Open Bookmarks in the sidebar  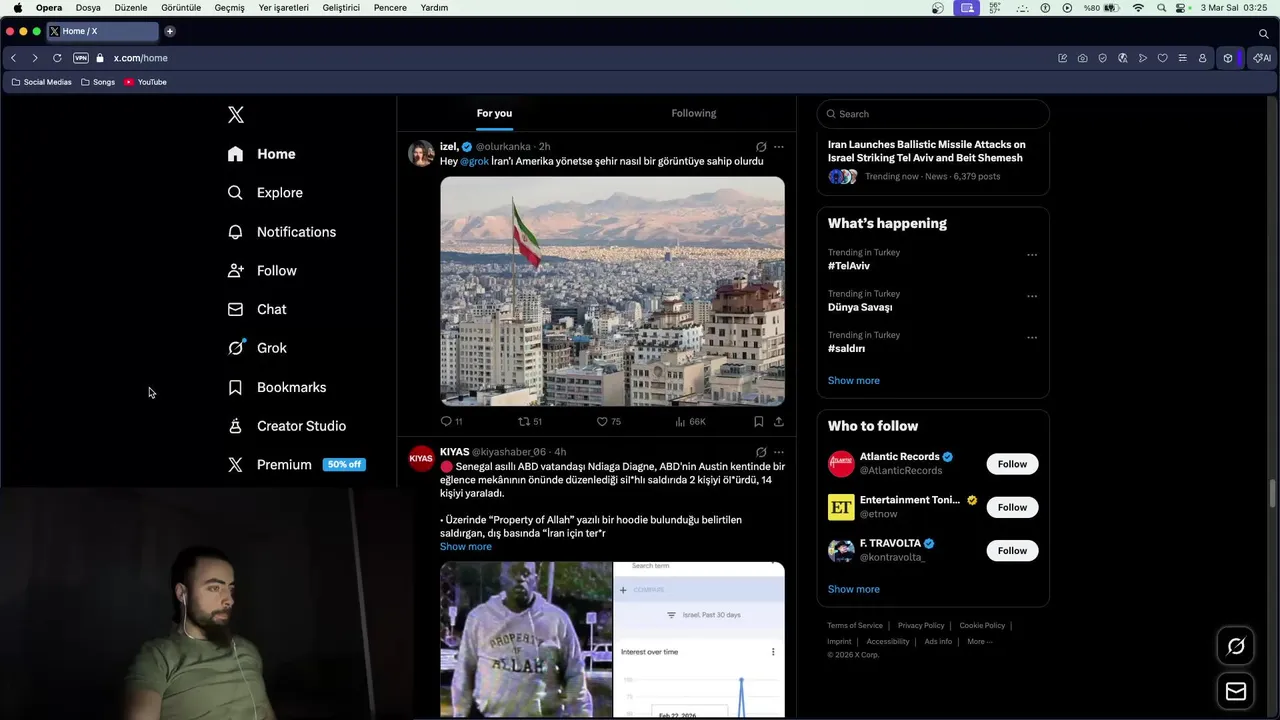click(277, 387)
